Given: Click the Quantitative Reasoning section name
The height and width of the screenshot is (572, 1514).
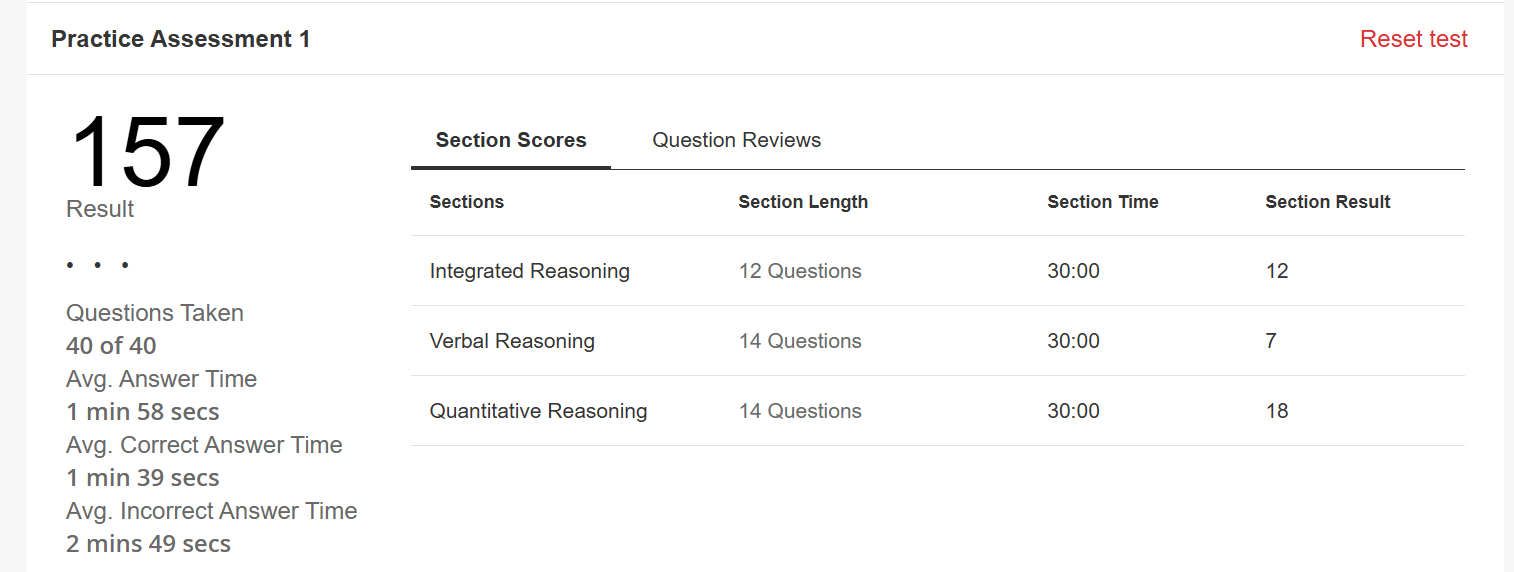Looking at the screenshot, I should [538, 411].
